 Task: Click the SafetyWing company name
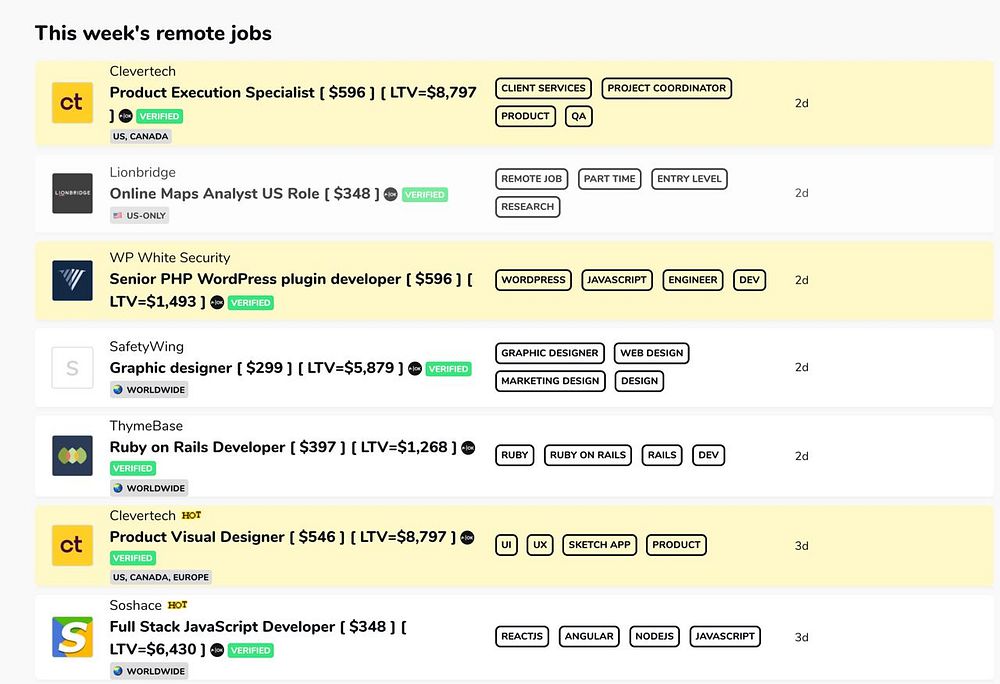click(147, 347)
